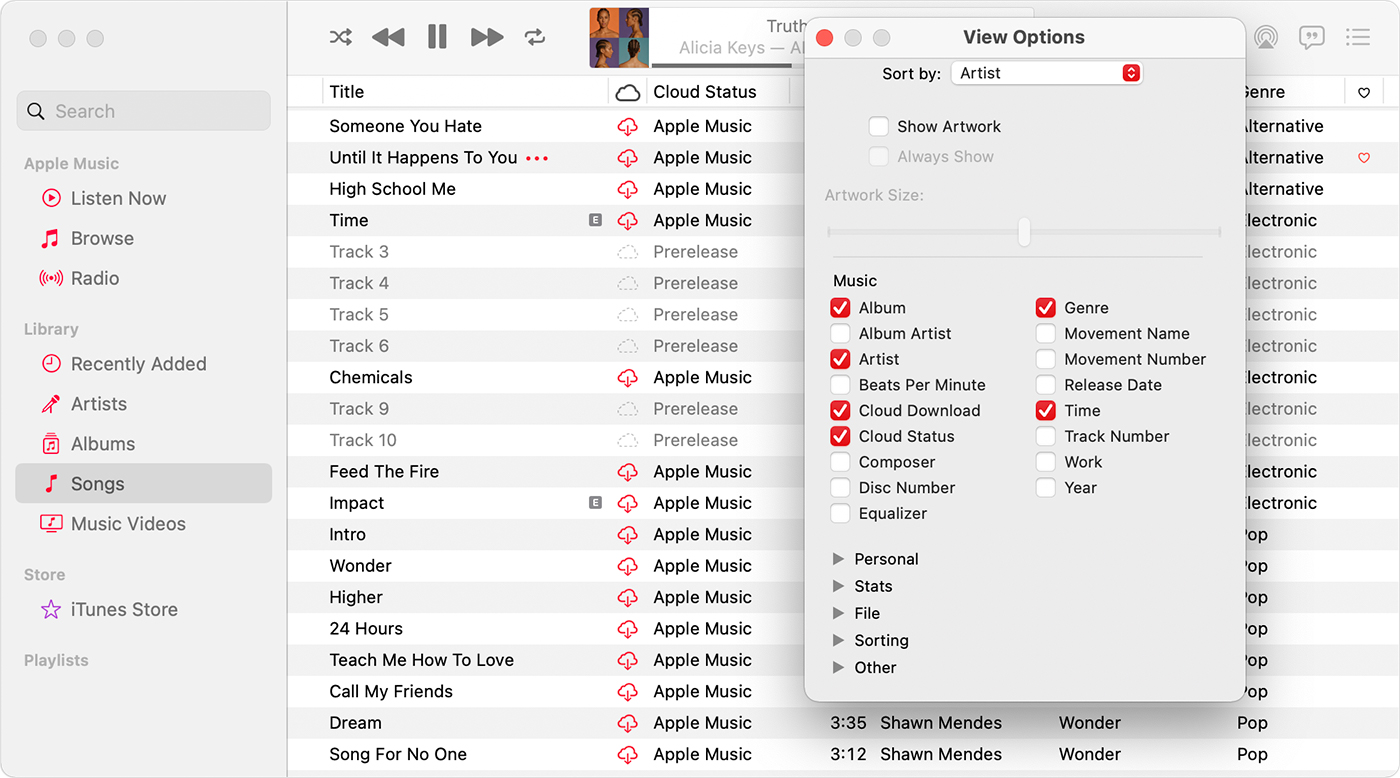Expand the File section
Viewport: 1400px width, 778px height.
839,613
